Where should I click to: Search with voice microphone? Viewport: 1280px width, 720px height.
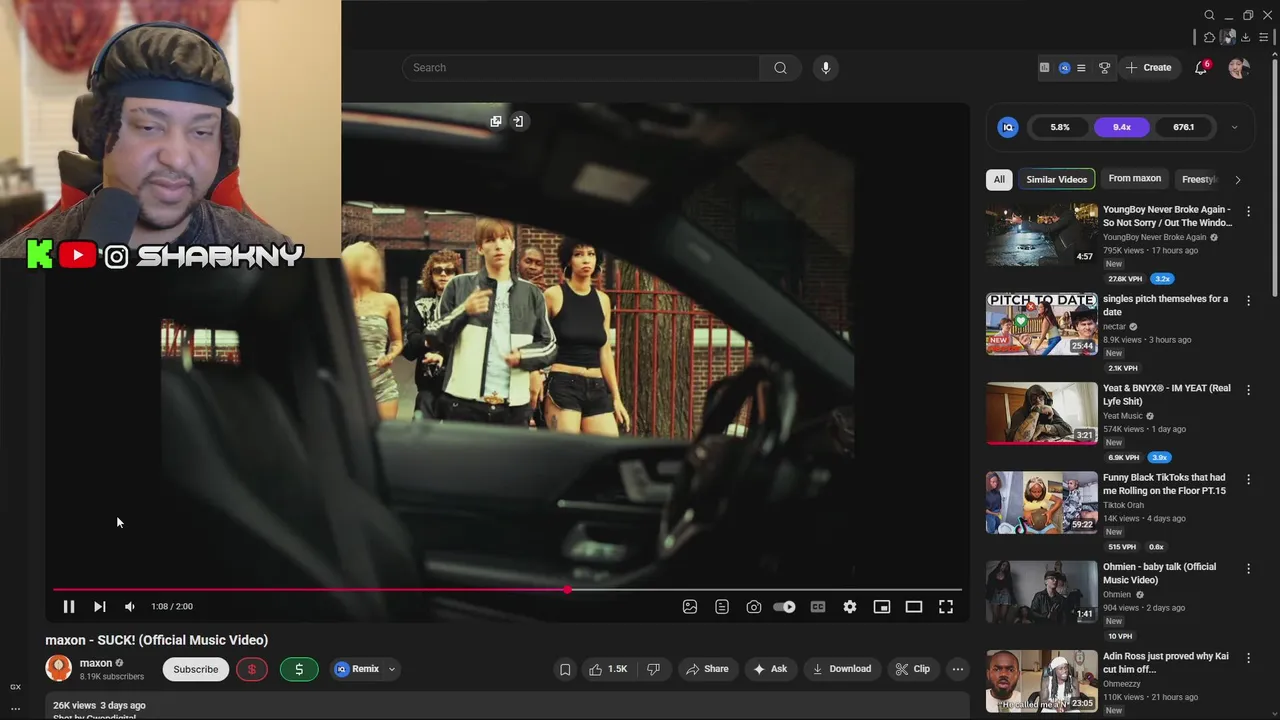coord(825,68)
